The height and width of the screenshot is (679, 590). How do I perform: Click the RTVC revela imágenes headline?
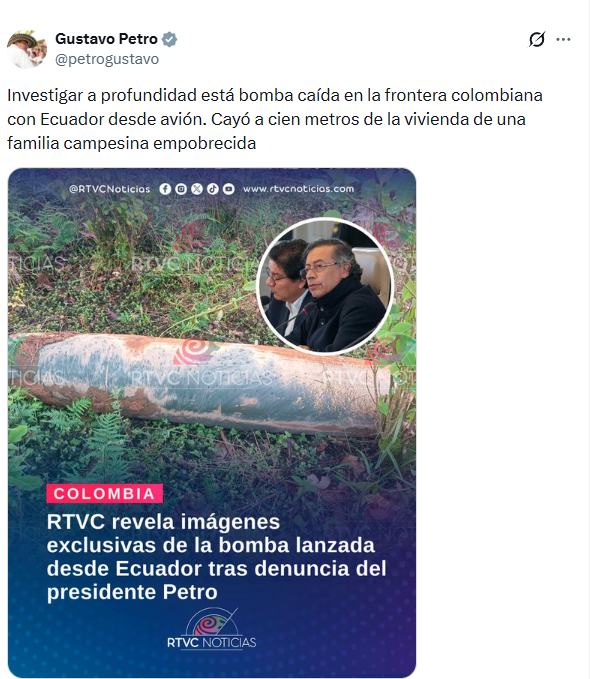pos(216,557)
